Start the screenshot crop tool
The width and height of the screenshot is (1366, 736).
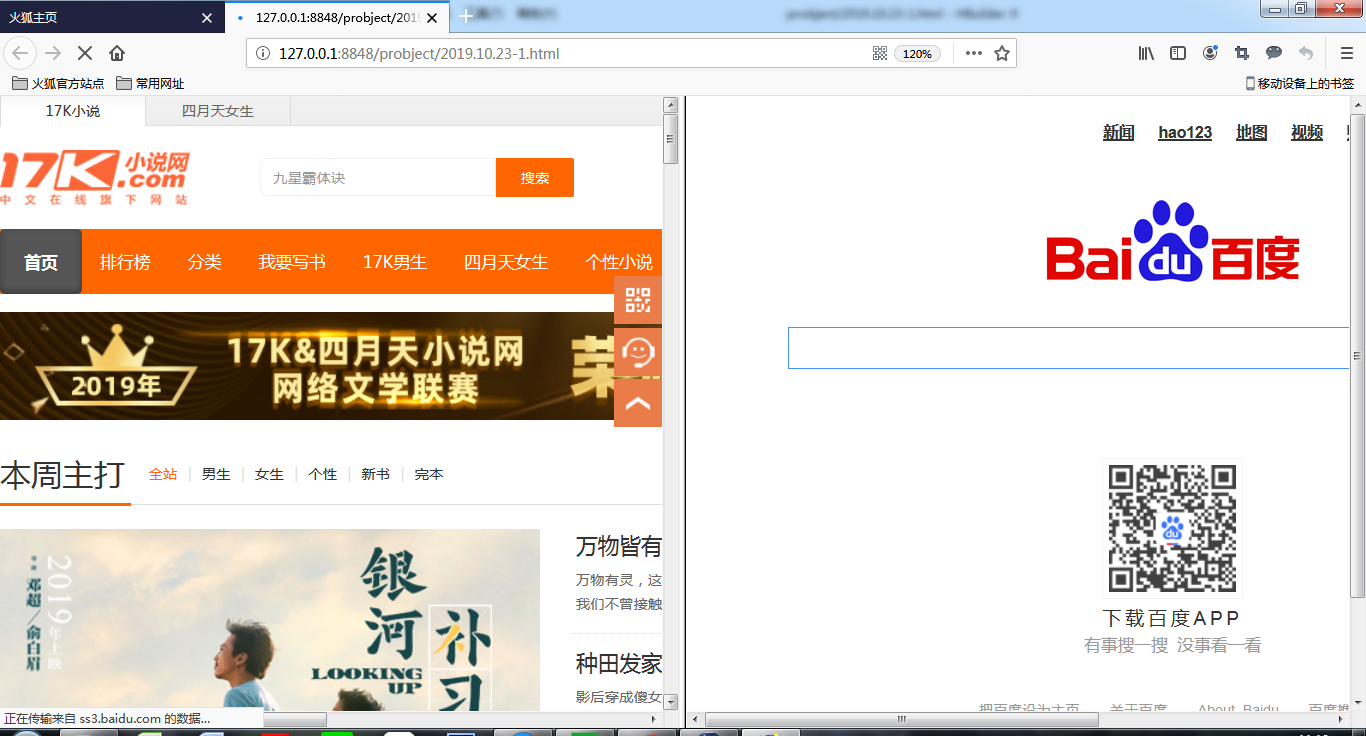tap(1242, 53)
